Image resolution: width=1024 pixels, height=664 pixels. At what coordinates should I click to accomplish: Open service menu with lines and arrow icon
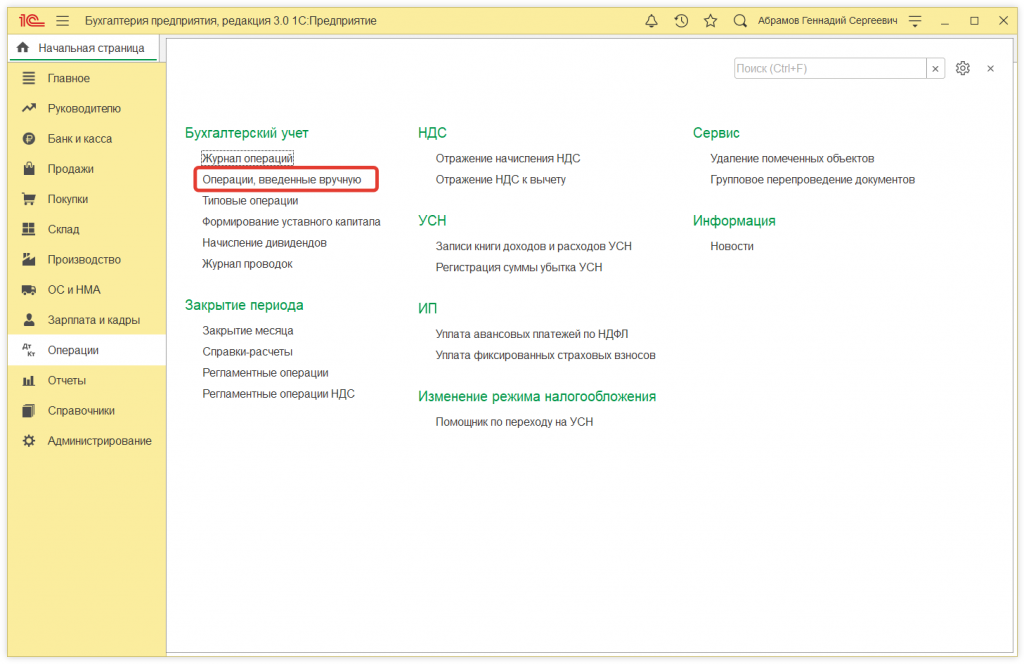pyautogui.click(x=914, y=20)
